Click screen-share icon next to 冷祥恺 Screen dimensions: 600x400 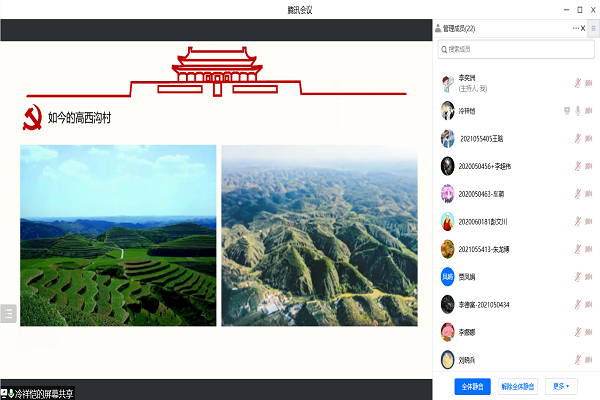coord(566,111)
